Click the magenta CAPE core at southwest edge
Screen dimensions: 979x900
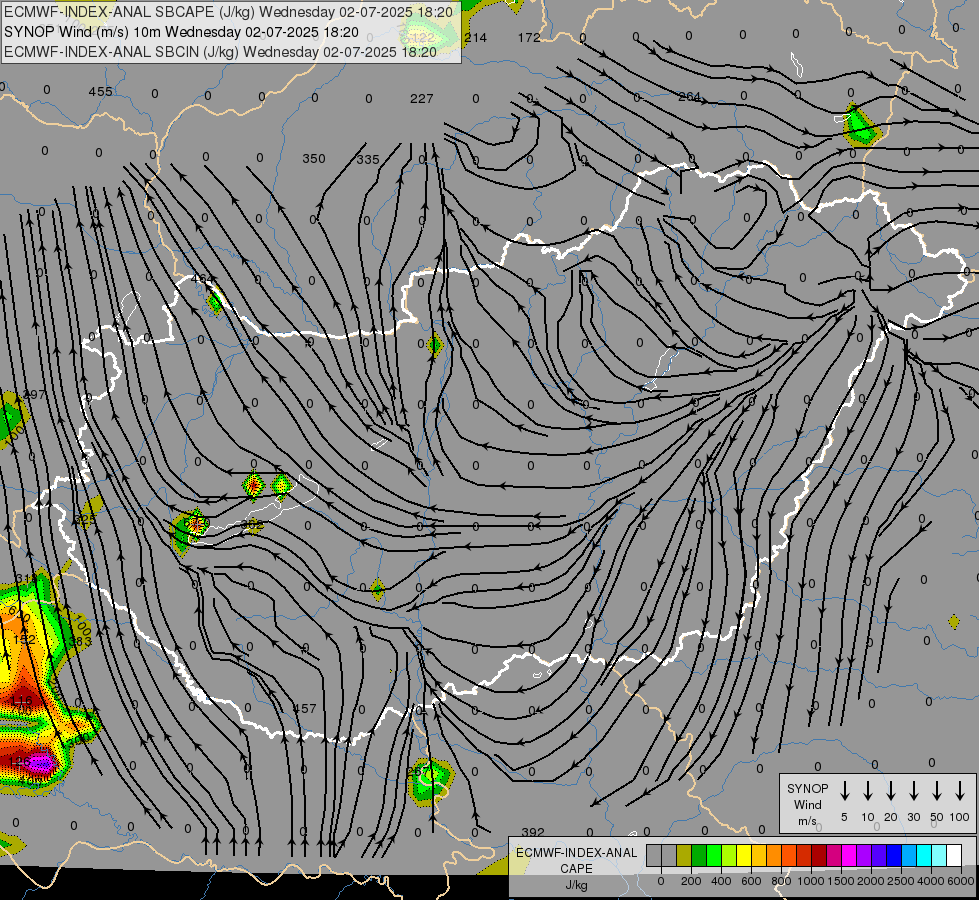41,763
